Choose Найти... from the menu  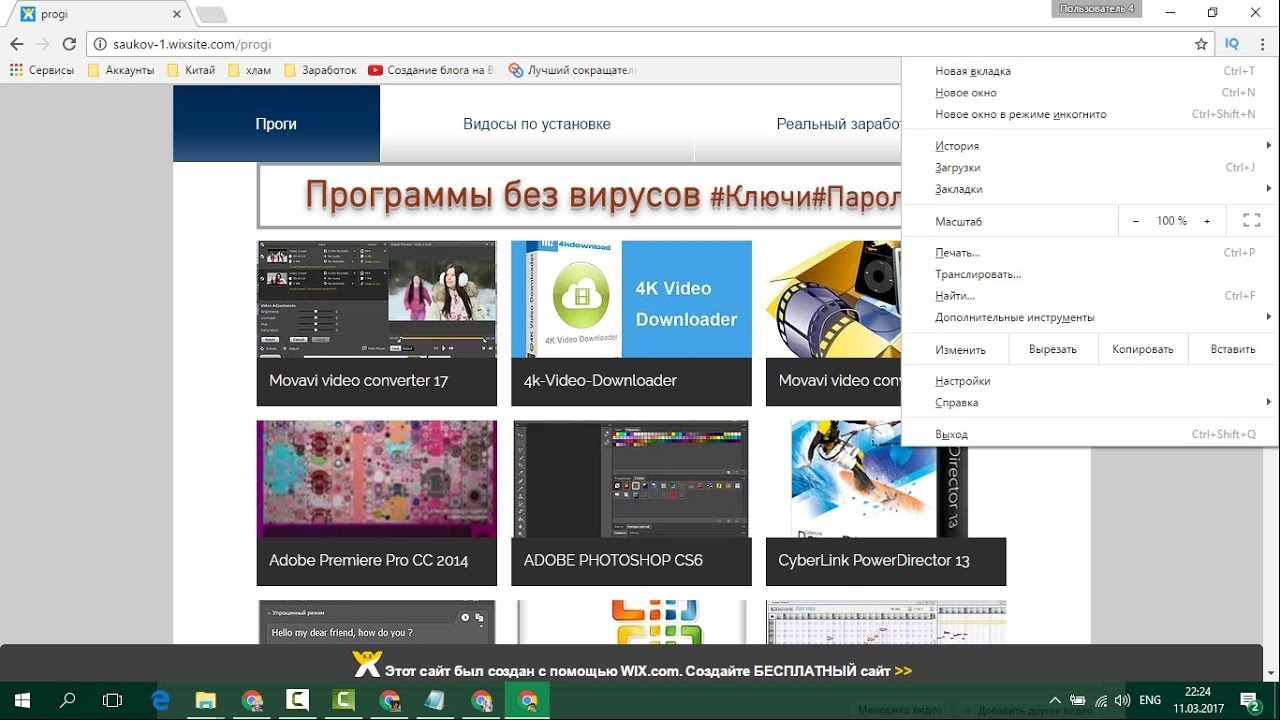pyautogui.click(x=1090, y=296)
